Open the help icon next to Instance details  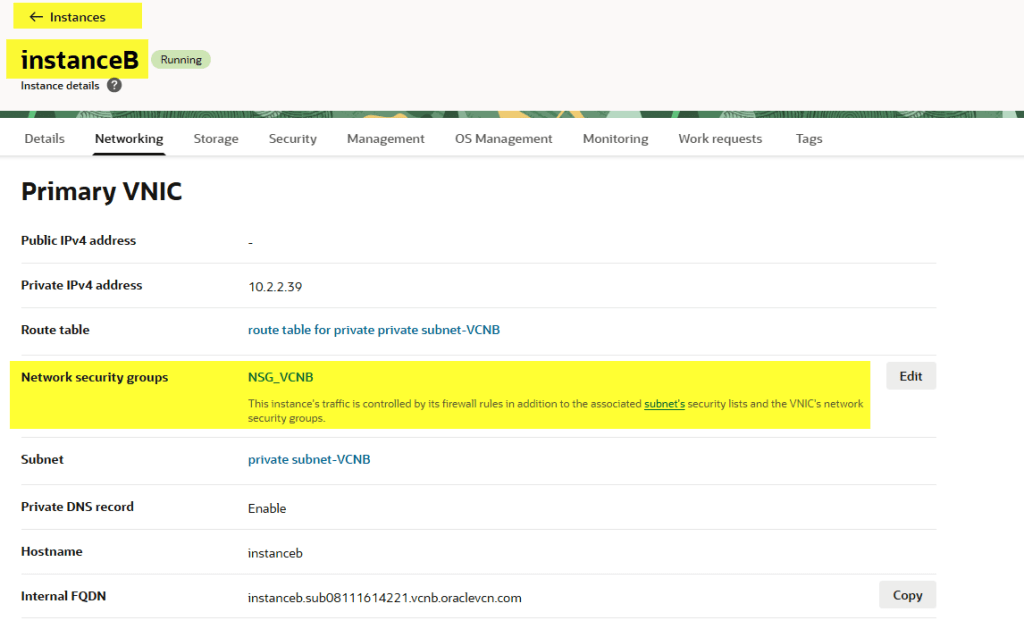(114, 86)
